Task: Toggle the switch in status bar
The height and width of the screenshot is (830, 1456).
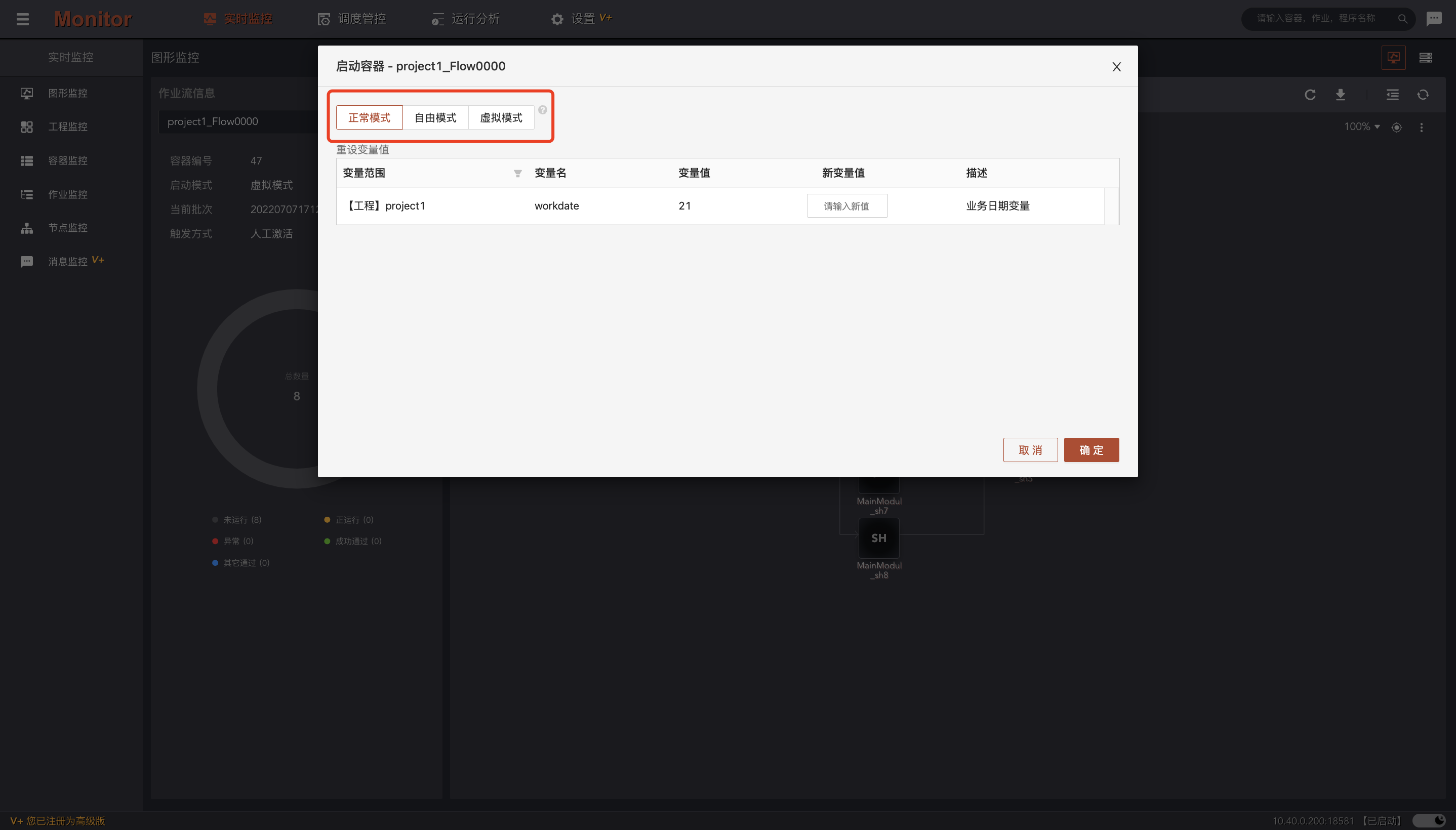Action: [1429, 820]
